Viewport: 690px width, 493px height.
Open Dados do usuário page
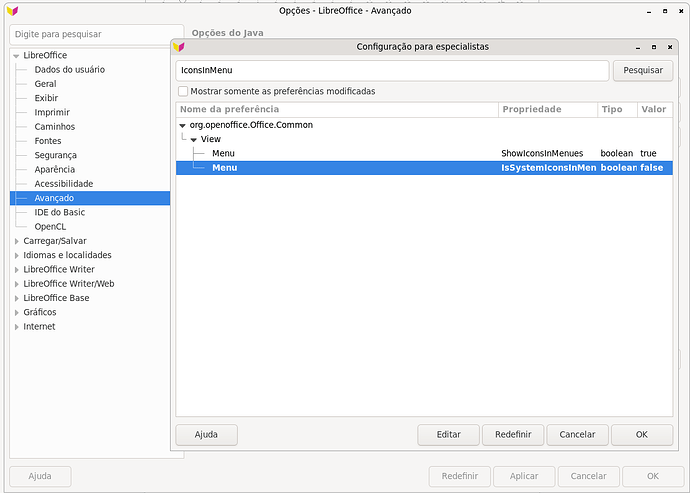click(x=70, y=70)
